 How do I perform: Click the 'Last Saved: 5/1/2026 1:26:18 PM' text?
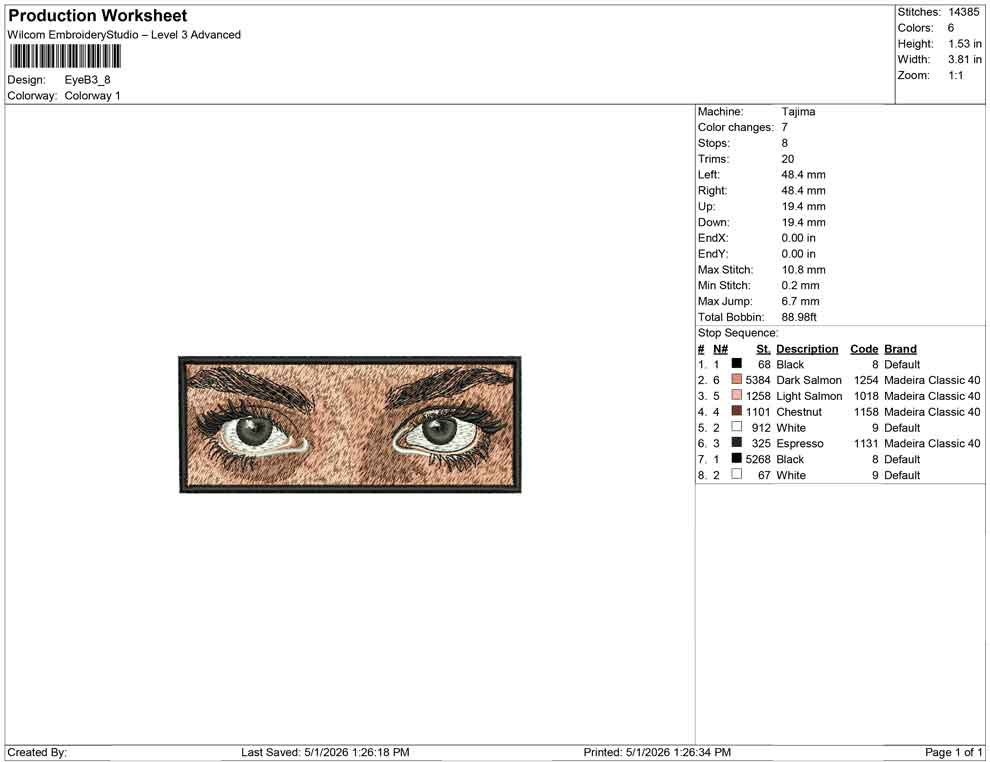pos(325,752)
